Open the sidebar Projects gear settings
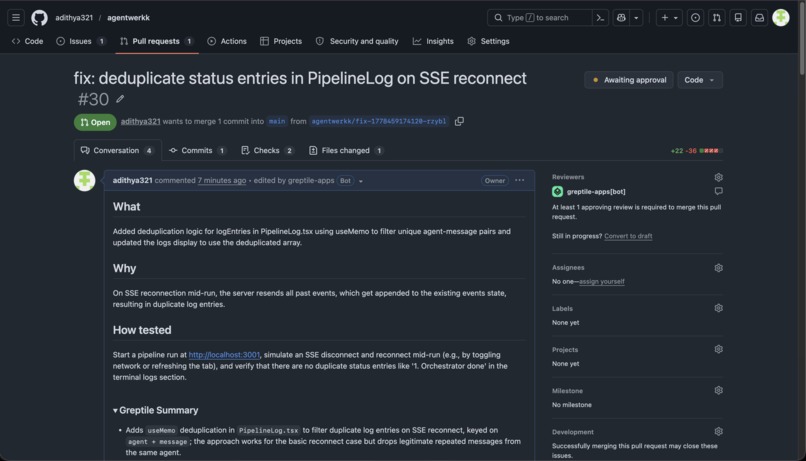806x461 pixels. pyautogui.click(x=718, y=349)
